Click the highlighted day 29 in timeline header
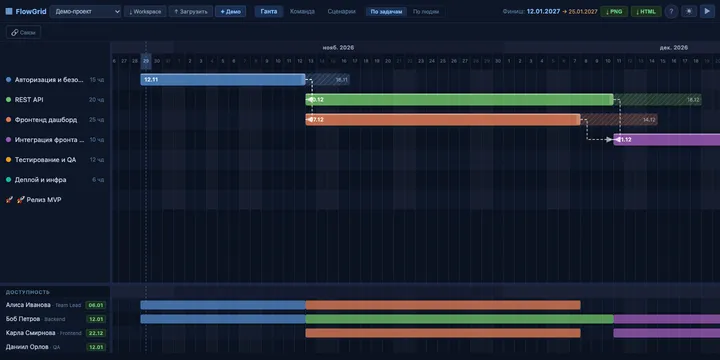 [x=146, y=61]
